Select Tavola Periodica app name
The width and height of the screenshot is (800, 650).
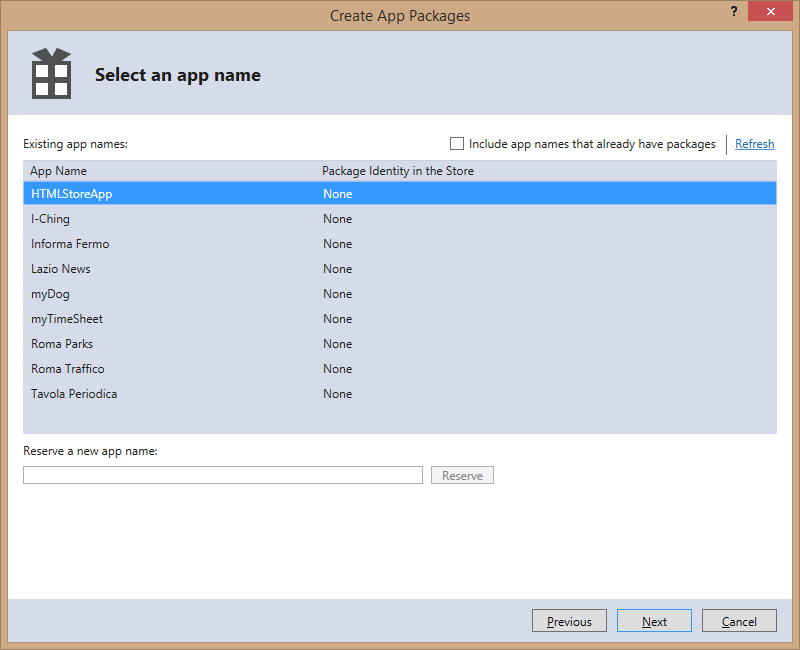point(74,394)
